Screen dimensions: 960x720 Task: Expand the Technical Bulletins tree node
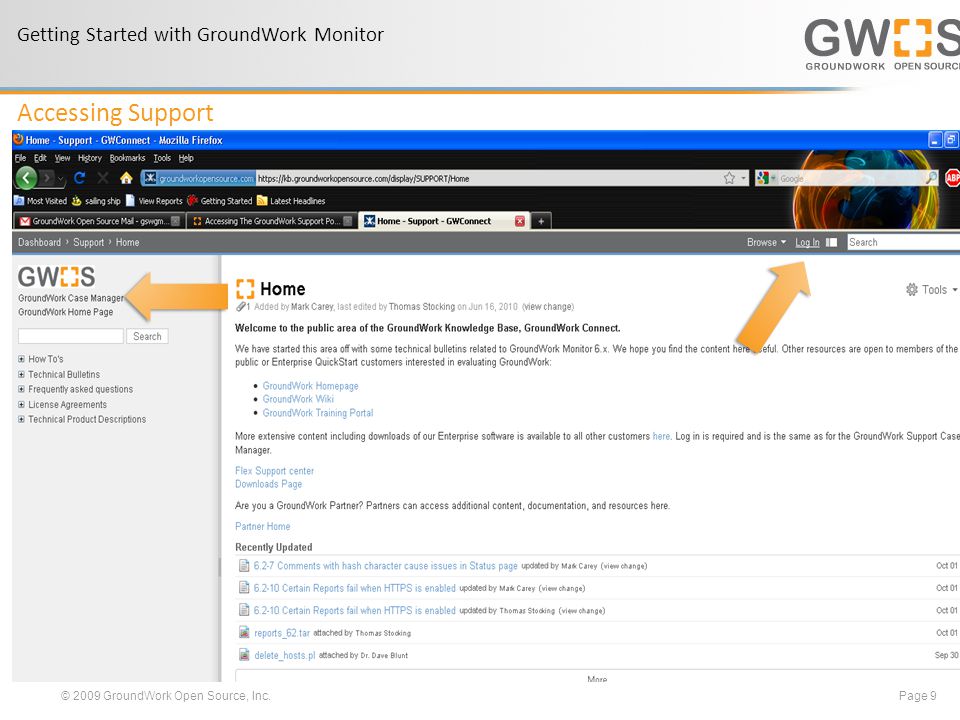(x=21, y=374)
